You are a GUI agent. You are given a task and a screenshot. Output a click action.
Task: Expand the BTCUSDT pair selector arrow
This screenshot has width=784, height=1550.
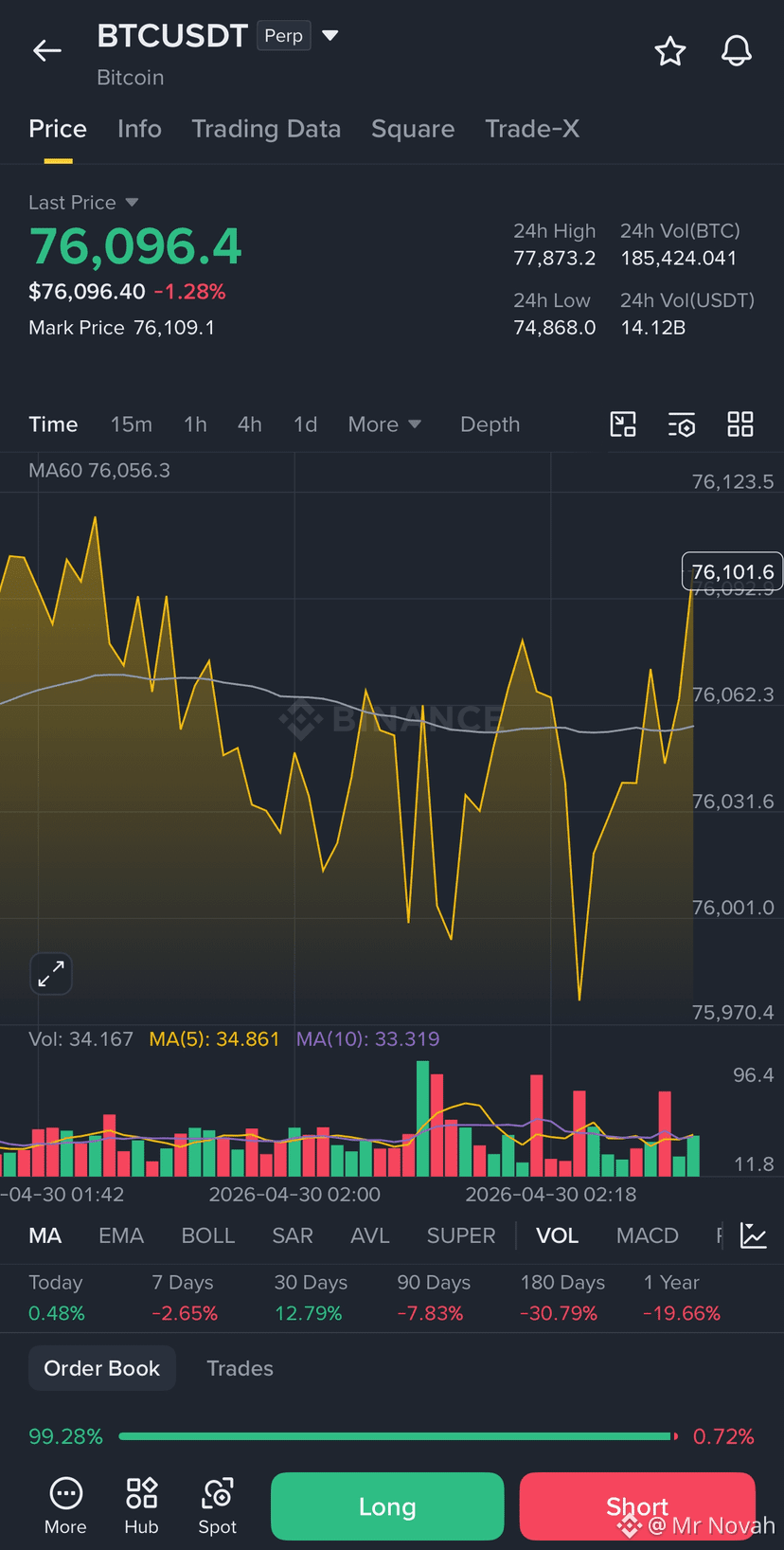(x=330, y=36)
